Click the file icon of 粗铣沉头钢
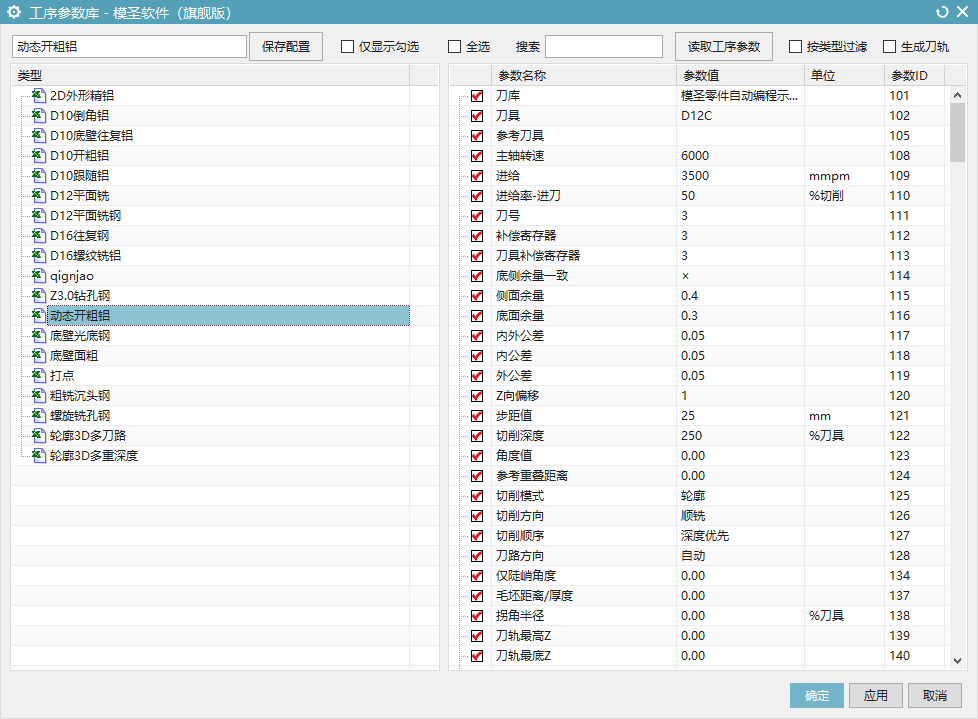 pyautogui.click(x=39, y=395)
